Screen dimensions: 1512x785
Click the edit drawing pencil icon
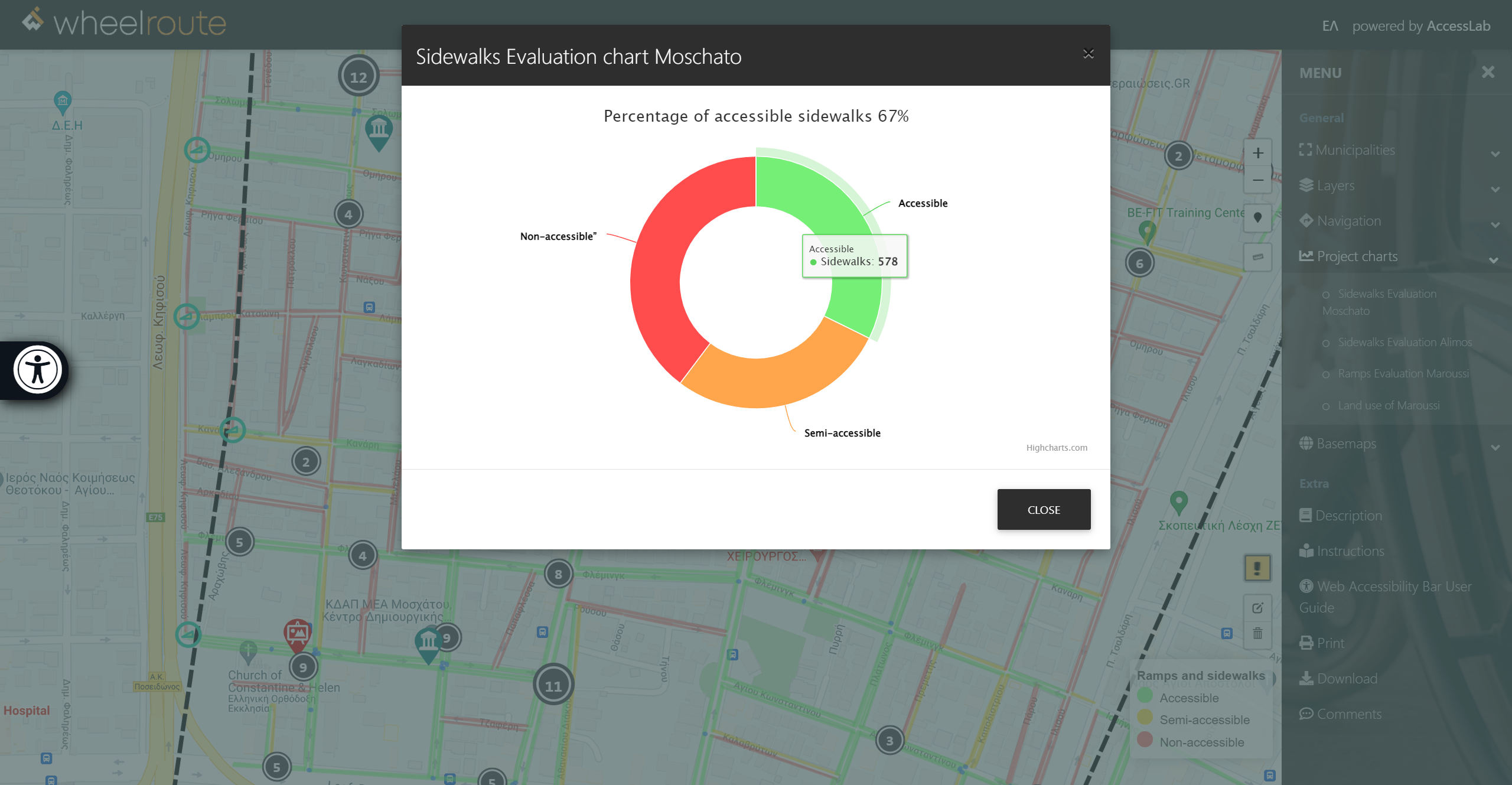1257,608
